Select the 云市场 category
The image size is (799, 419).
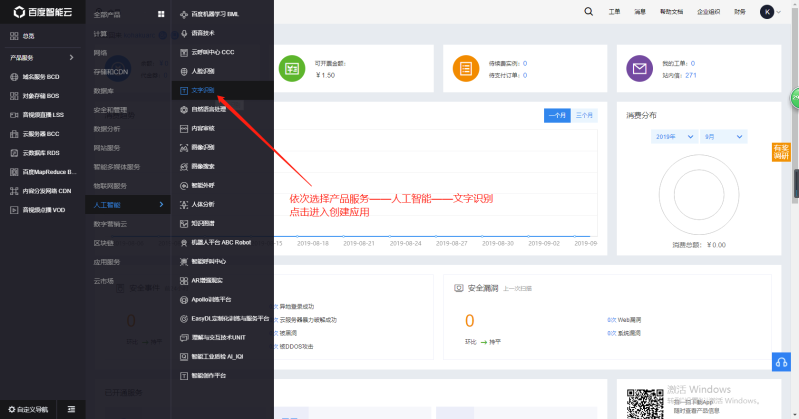[x=103, y=281]
